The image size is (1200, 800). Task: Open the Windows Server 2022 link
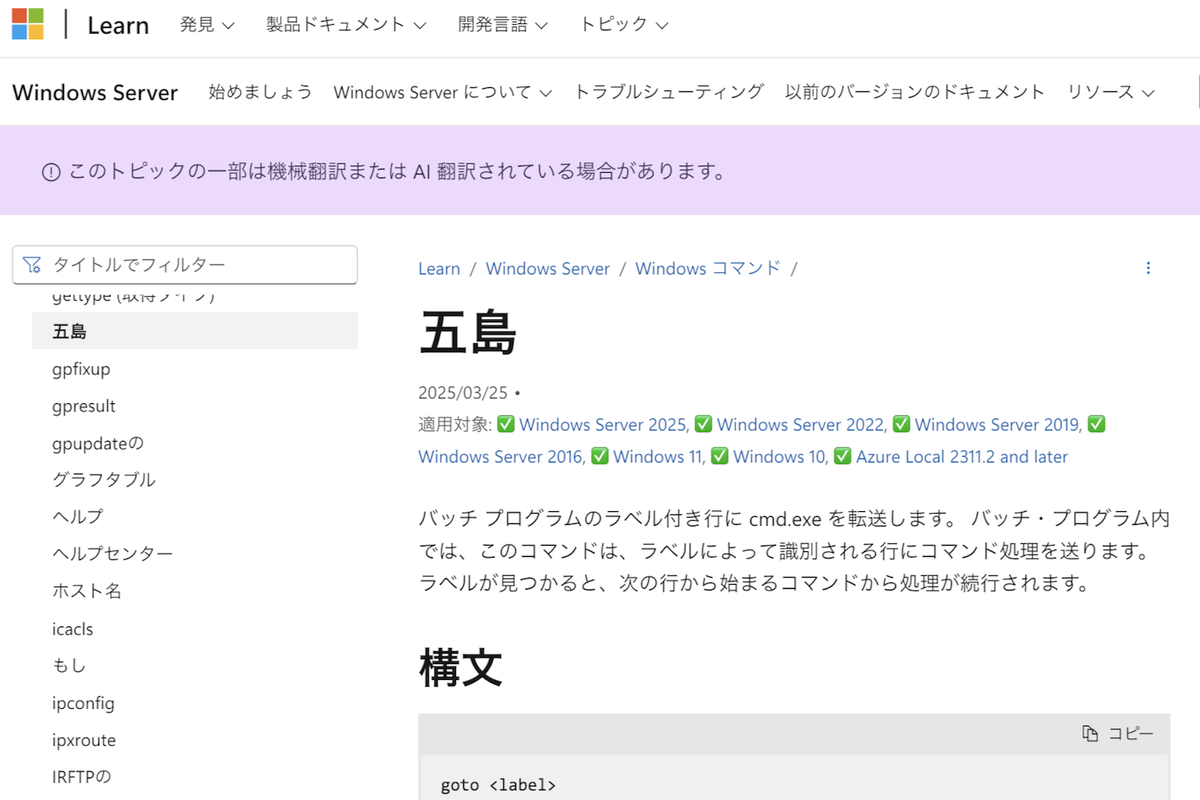[797, 423]
